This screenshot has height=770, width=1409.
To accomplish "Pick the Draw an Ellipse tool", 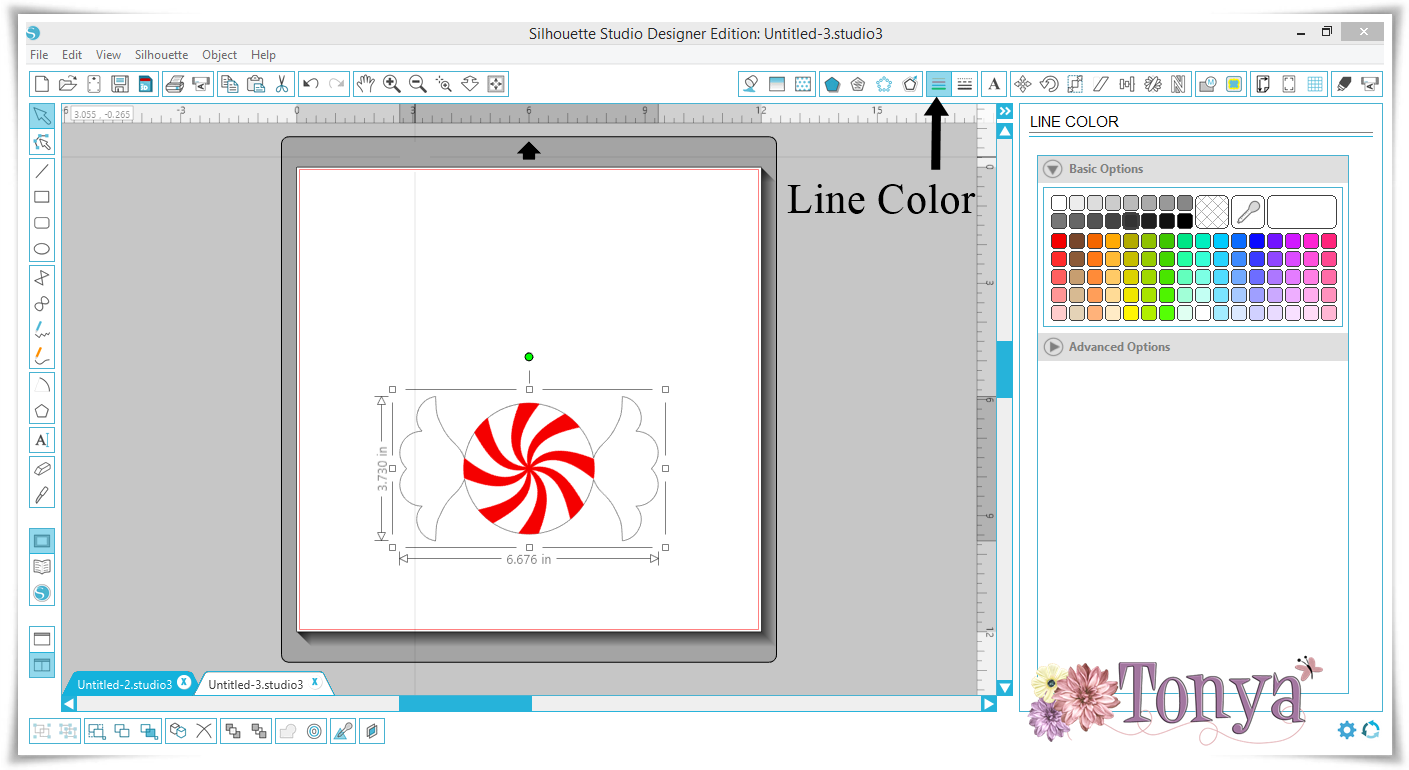I will pos(42,249).
